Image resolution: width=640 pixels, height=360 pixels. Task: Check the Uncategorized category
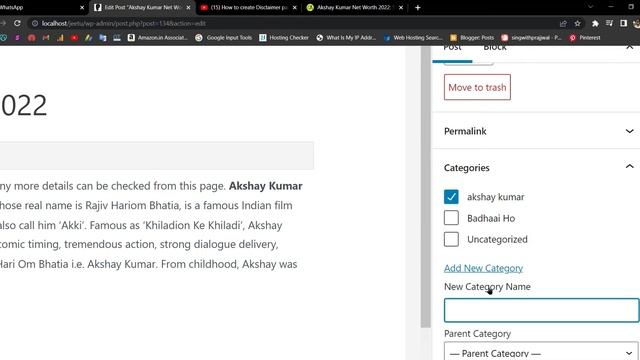(451, 239)
